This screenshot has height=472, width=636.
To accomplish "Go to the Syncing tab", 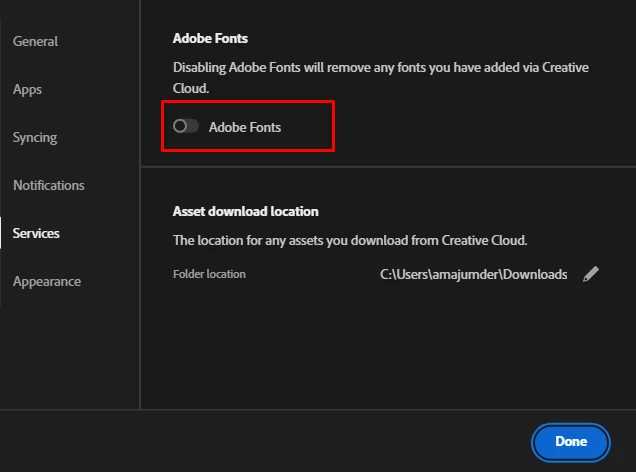I will point(35,137).
